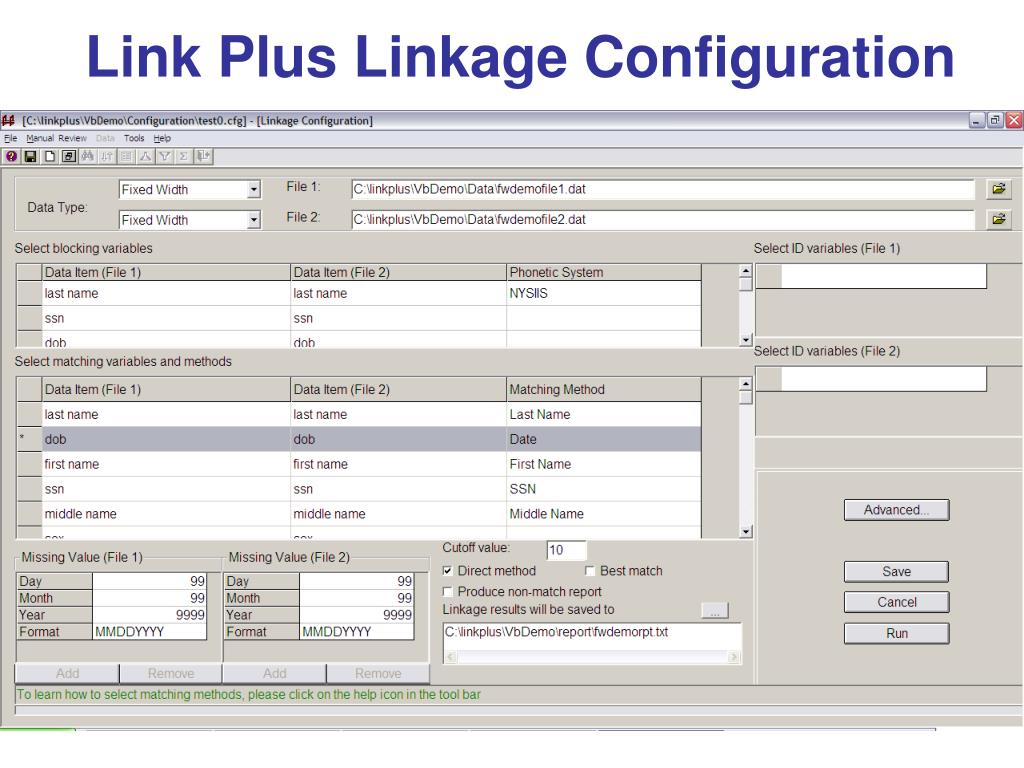Browse for File 1 using folder icon
Image resolution: width=1024 pixels, height=768 pixels.
999,189
